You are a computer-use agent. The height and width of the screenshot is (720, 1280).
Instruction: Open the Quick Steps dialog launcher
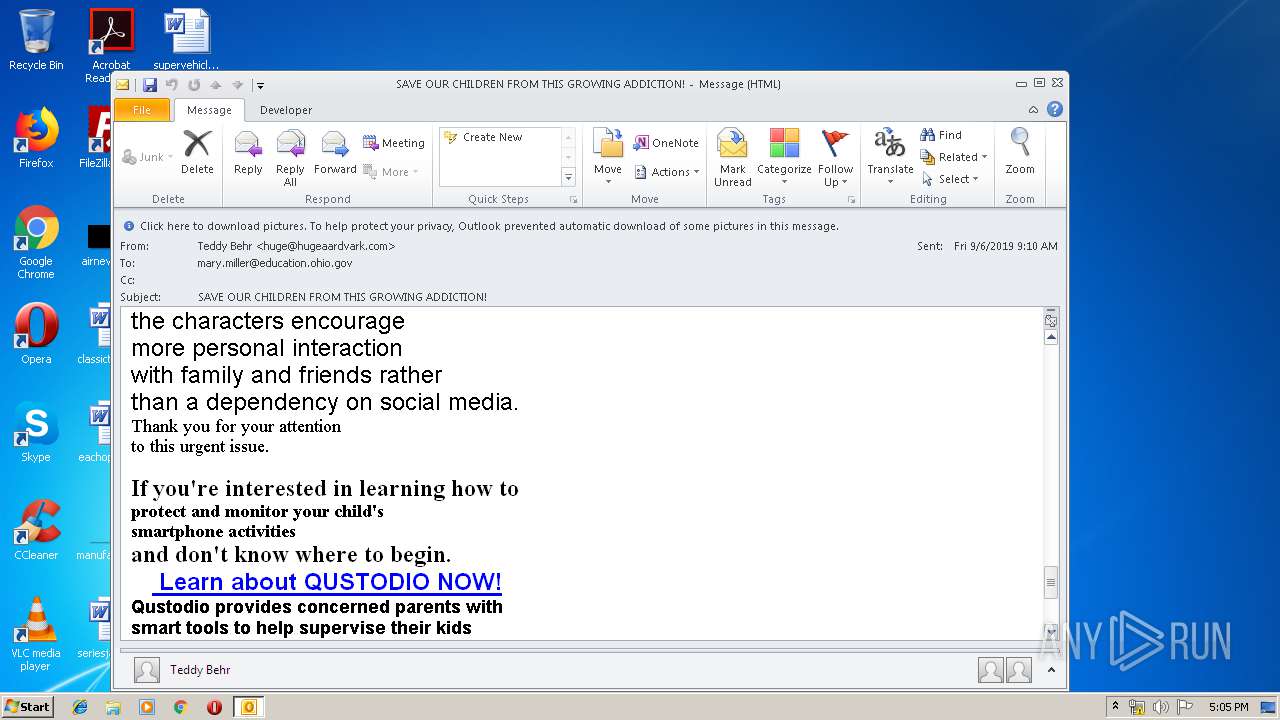(574, 200)
